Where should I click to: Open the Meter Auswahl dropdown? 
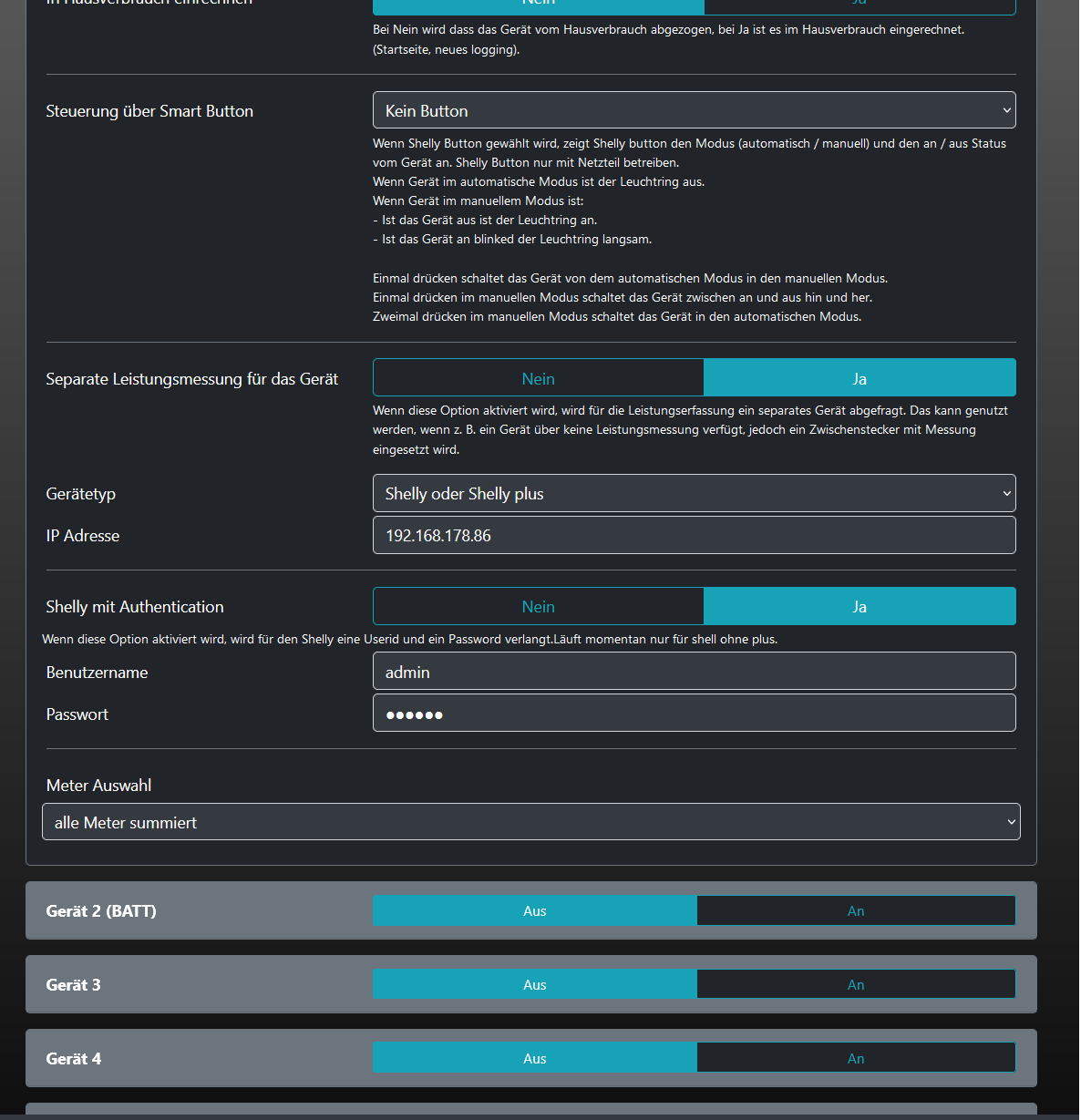pos(530,822)
